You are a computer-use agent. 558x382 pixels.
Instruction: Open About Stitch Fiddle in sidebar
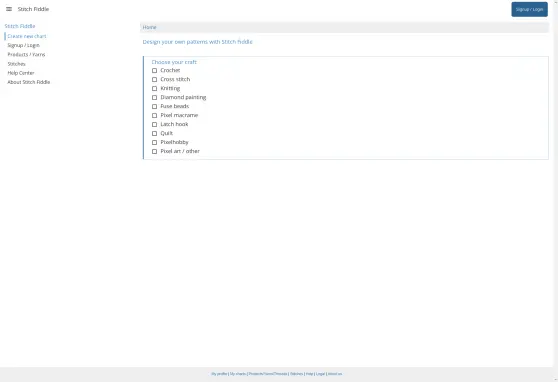tap(29, 82)
